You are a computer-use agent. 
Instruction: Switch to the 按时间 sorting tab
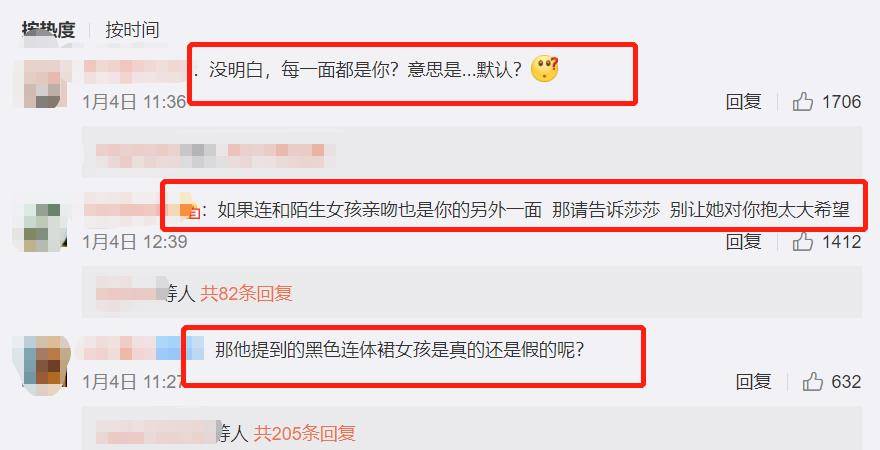(x=132, y=30)
